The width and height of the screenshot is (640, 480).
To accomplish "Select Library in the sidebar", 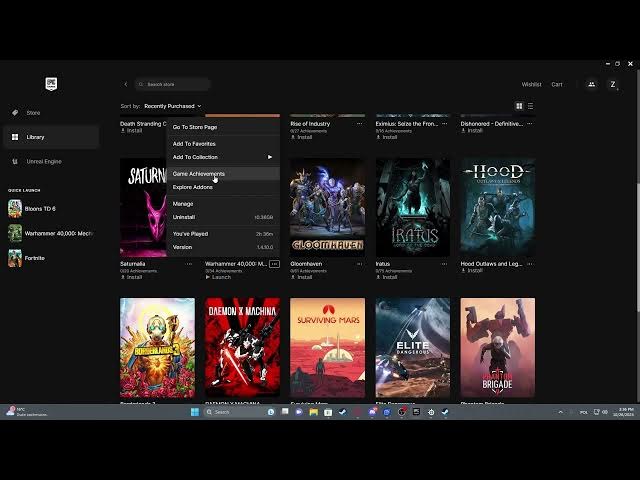I will coord(51,137).
